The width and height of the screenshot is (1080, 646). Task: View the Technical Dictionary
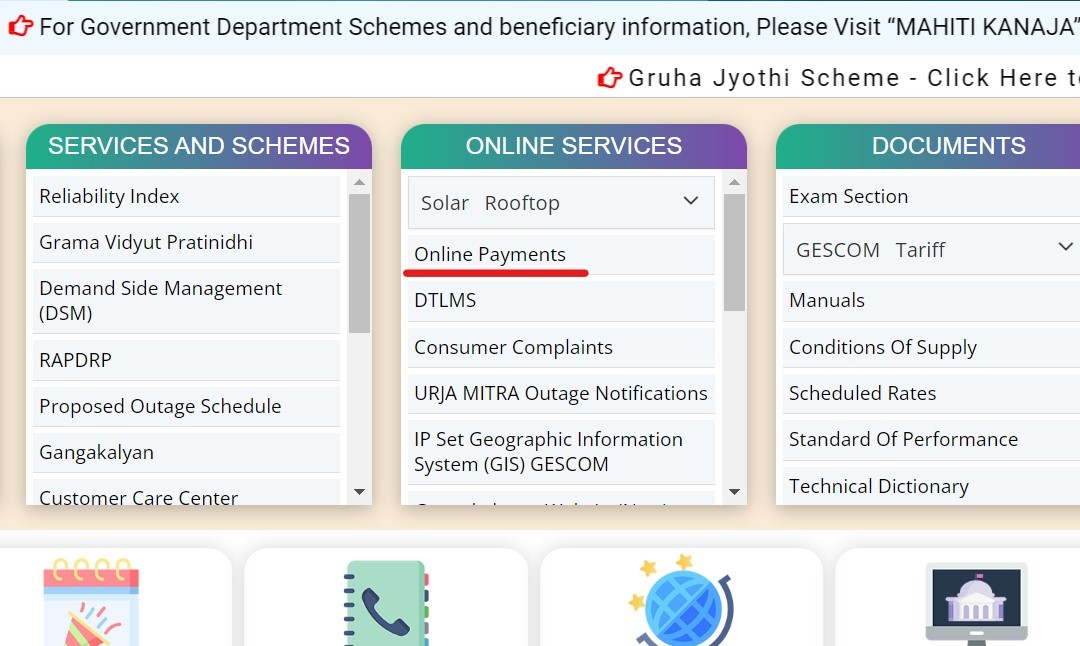tap(879, 486)
